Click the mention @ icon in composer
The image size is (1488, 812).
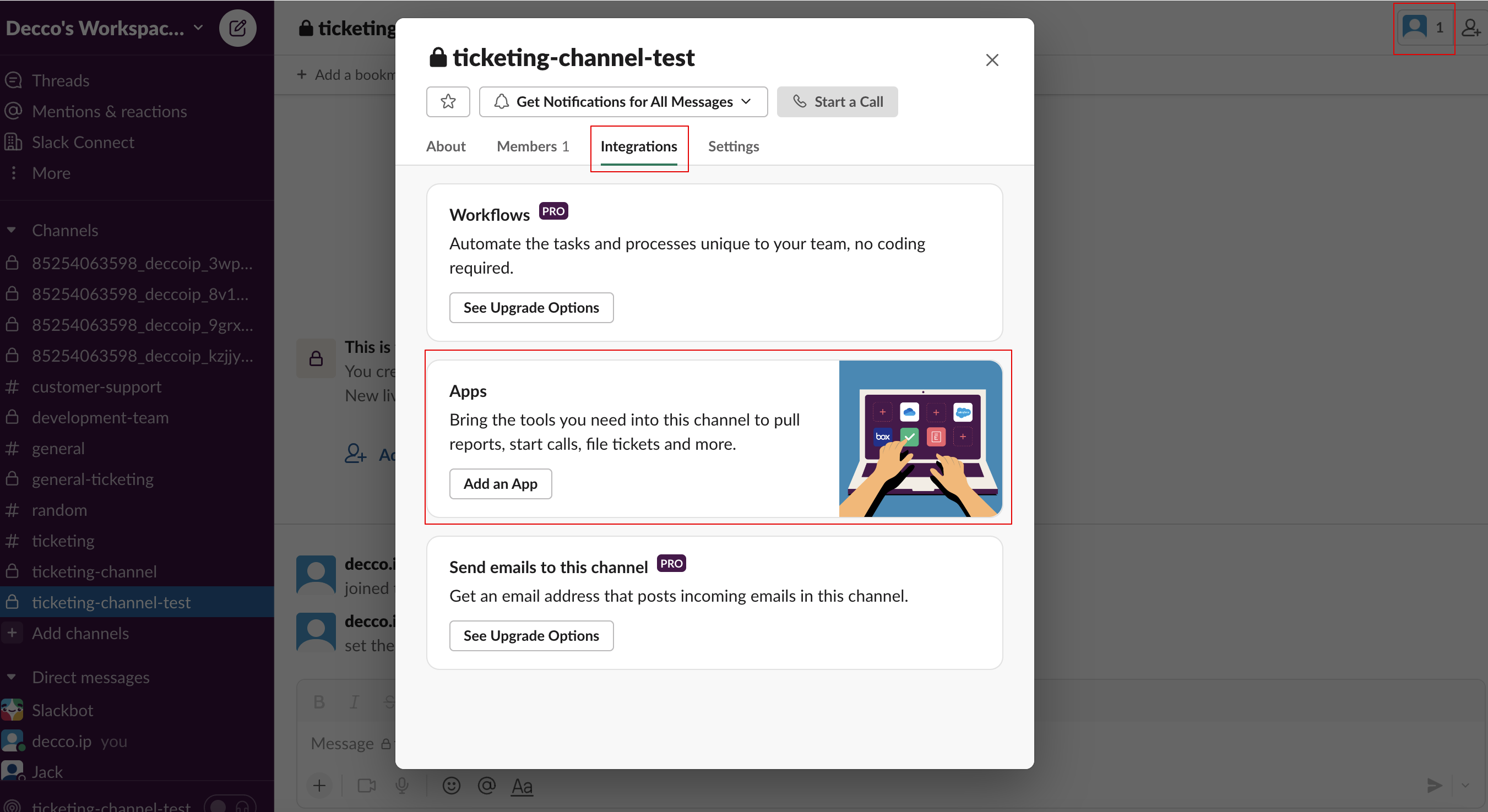pos(486,786)
